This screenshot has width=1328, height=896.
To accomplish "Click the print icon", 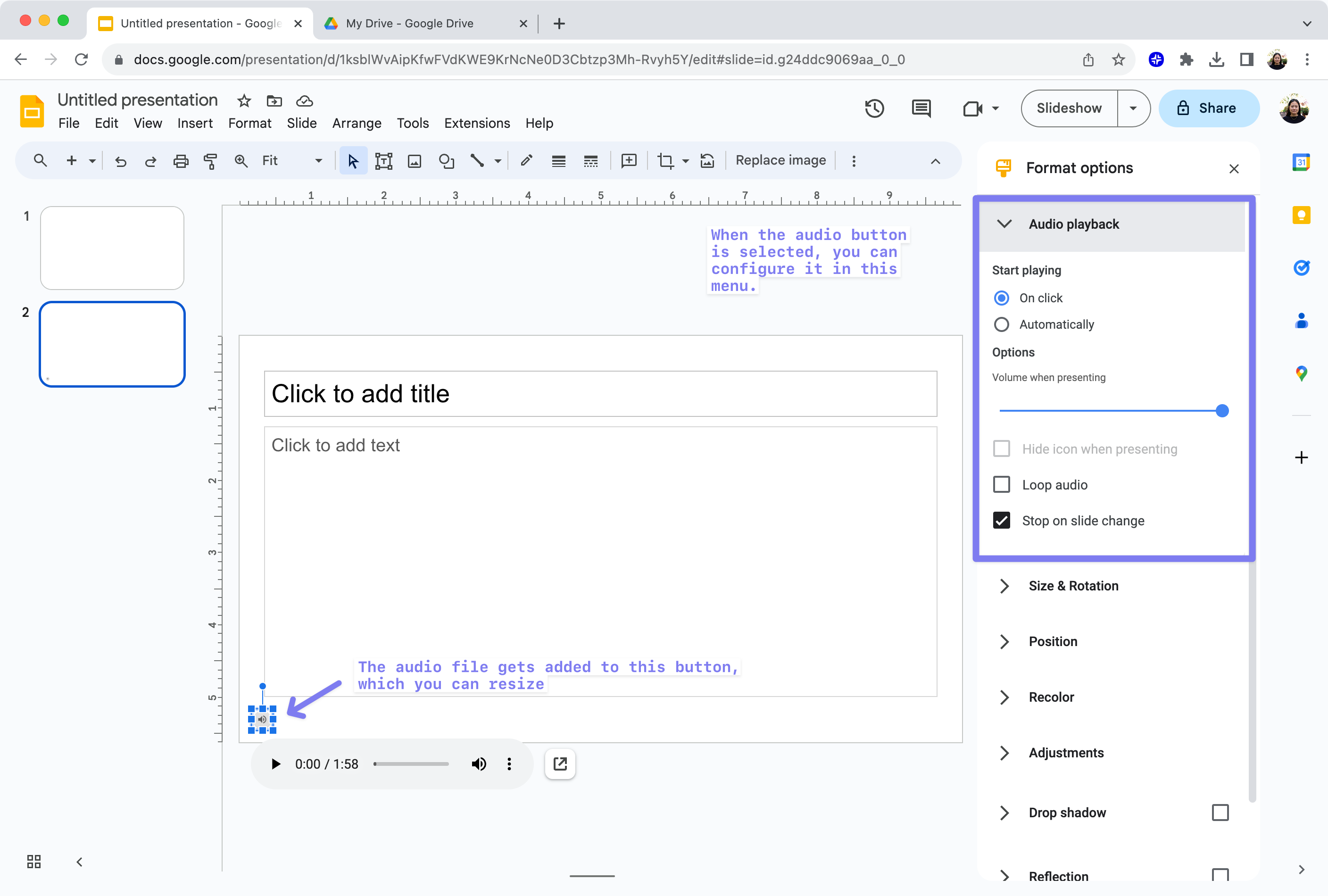I will [181, 161].
